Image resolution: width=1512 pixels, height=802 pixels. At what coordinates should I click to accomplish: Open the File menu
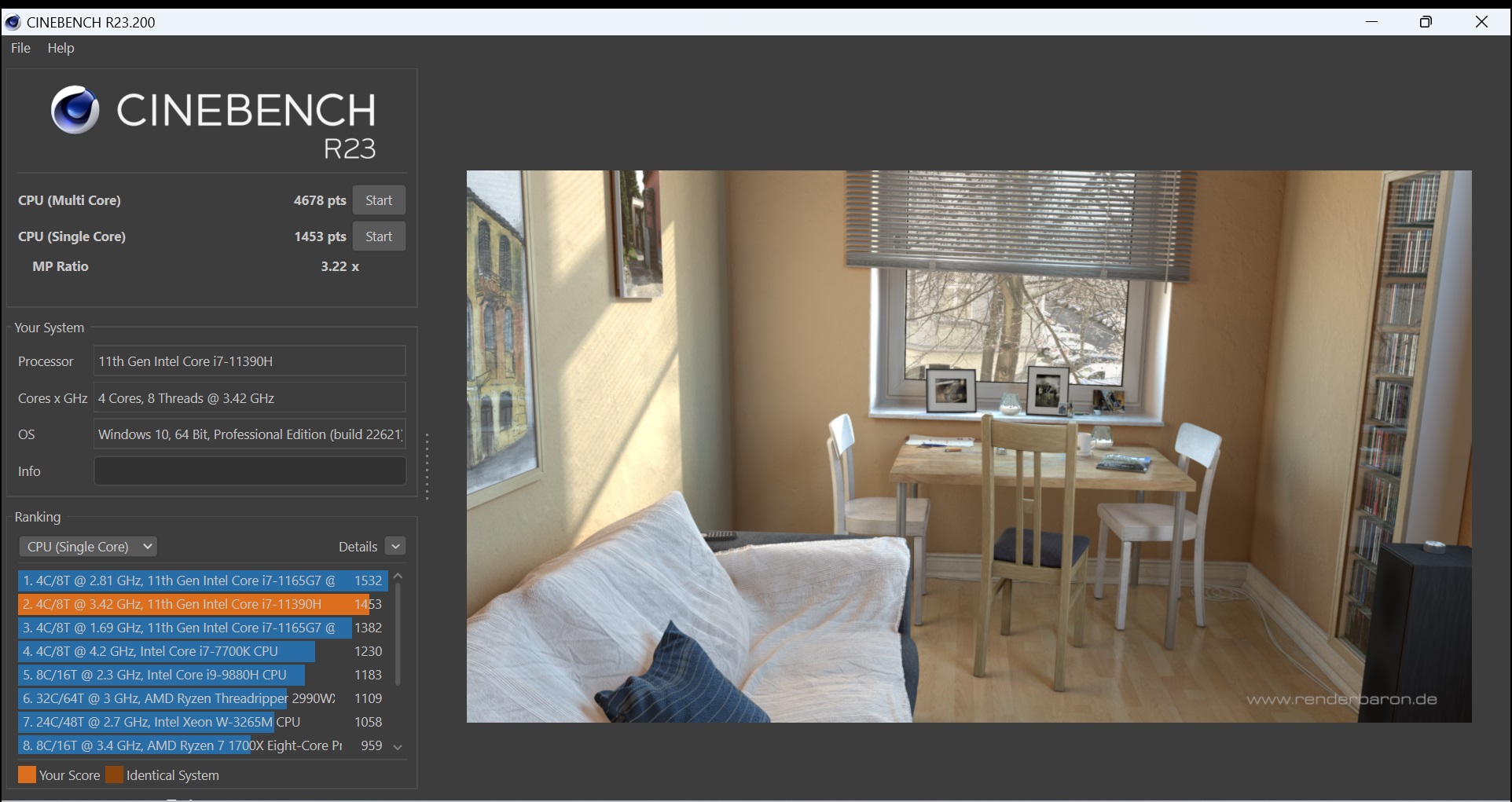20,48
